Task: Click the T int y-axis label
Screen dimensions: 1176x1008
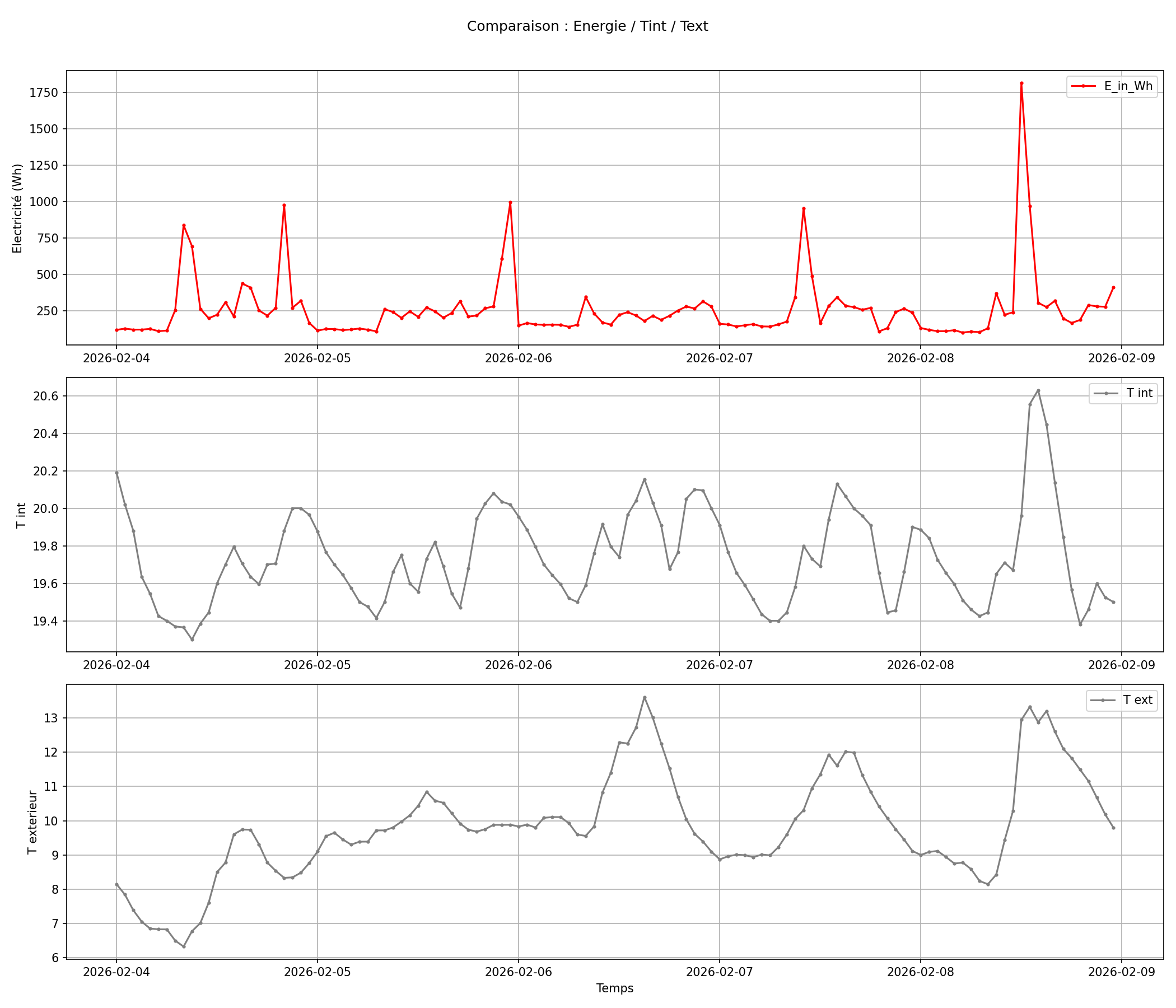Action: point(21,515)
